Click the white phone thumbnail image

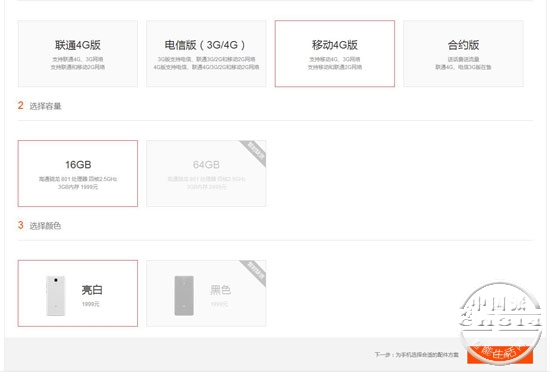pos(56,296)
